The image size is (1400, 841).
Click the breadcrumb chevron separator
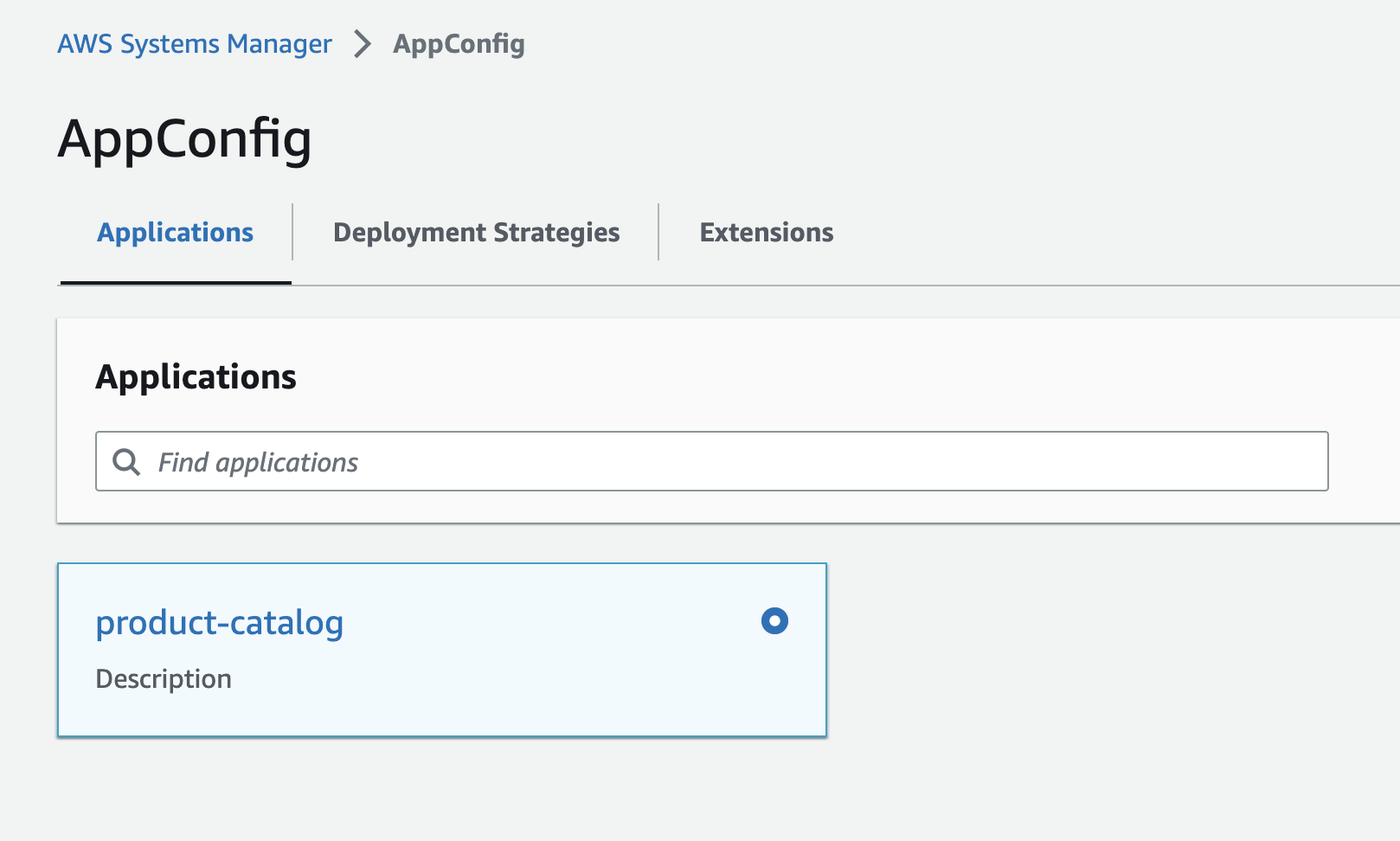(x=363, y=44)
